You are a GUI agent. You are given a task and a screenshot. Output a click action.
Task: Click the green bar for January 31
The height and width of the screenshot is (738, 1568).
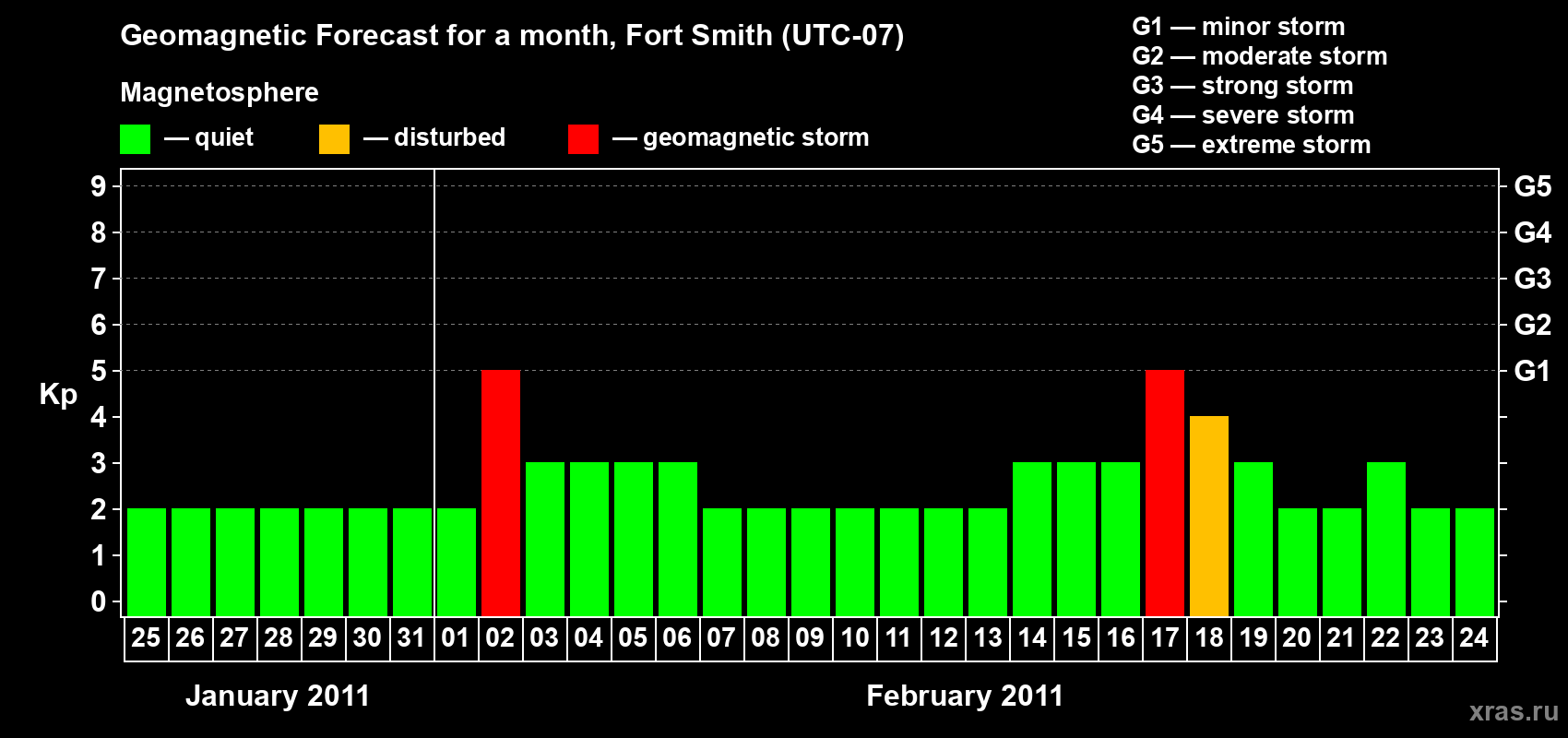point(412,563)
